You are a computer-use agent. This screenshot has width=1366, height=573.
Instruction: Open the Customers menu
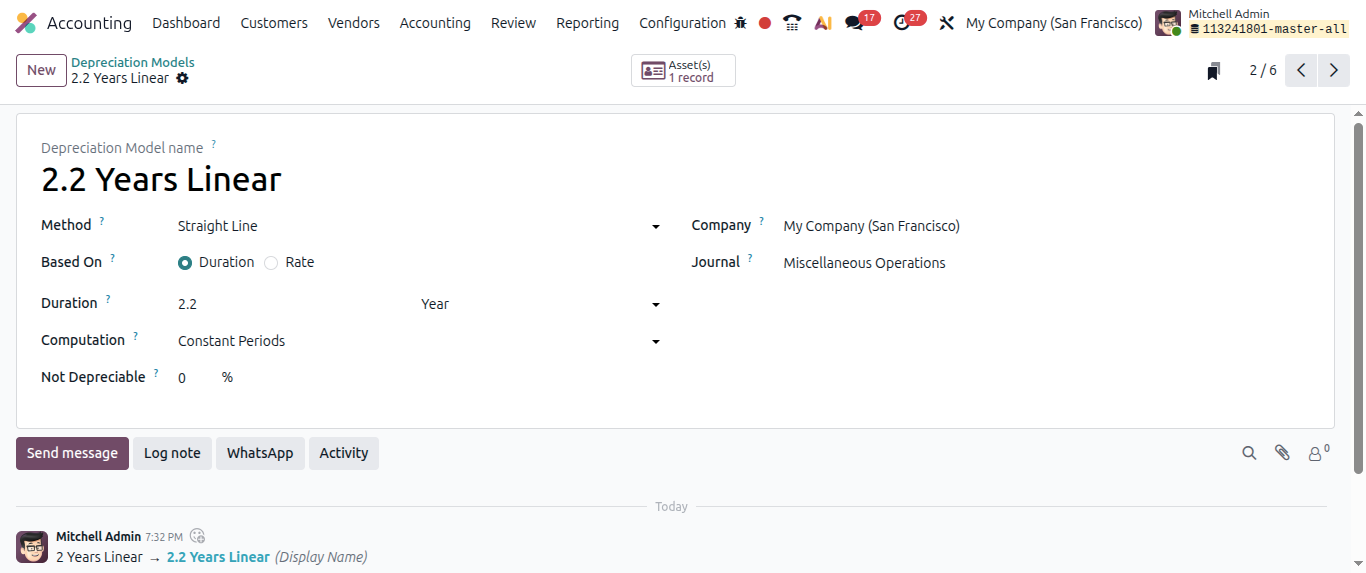[x=274, y=23]
